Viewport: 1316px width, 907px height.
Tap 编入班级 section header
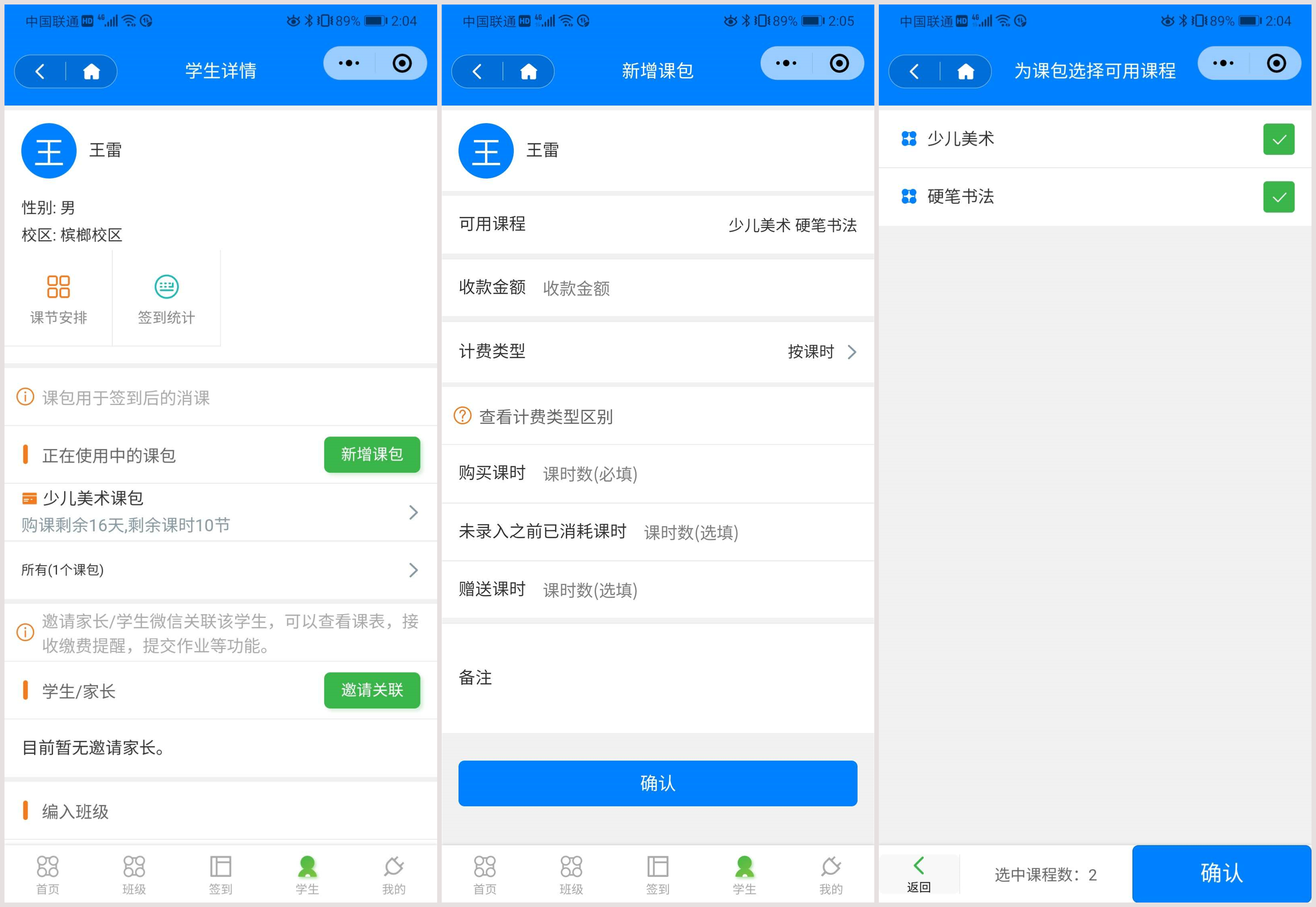click(x=75, y=811)
